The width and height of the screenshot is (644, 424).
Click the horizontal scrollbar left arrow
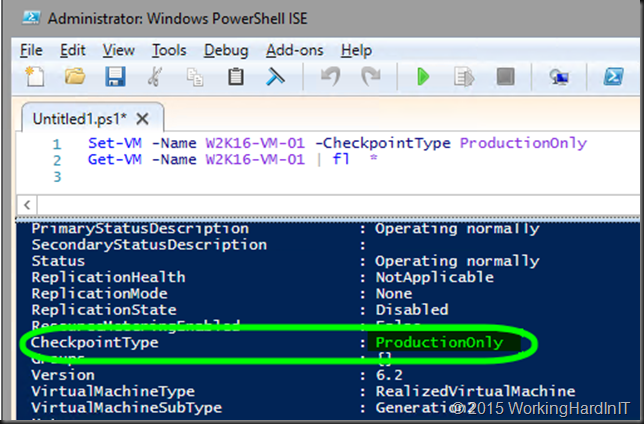[27, 205]
